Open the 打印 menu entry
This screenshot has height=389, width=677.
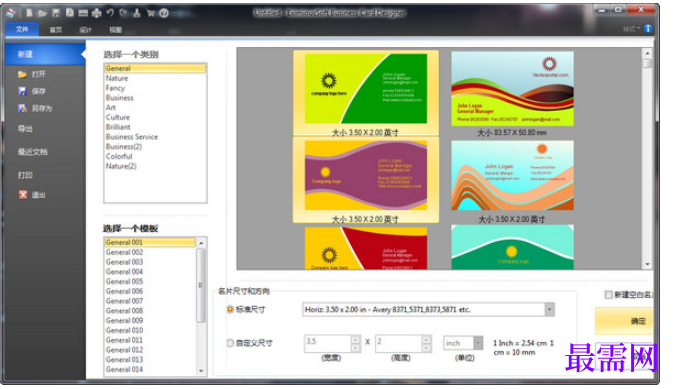pos(25,175)
